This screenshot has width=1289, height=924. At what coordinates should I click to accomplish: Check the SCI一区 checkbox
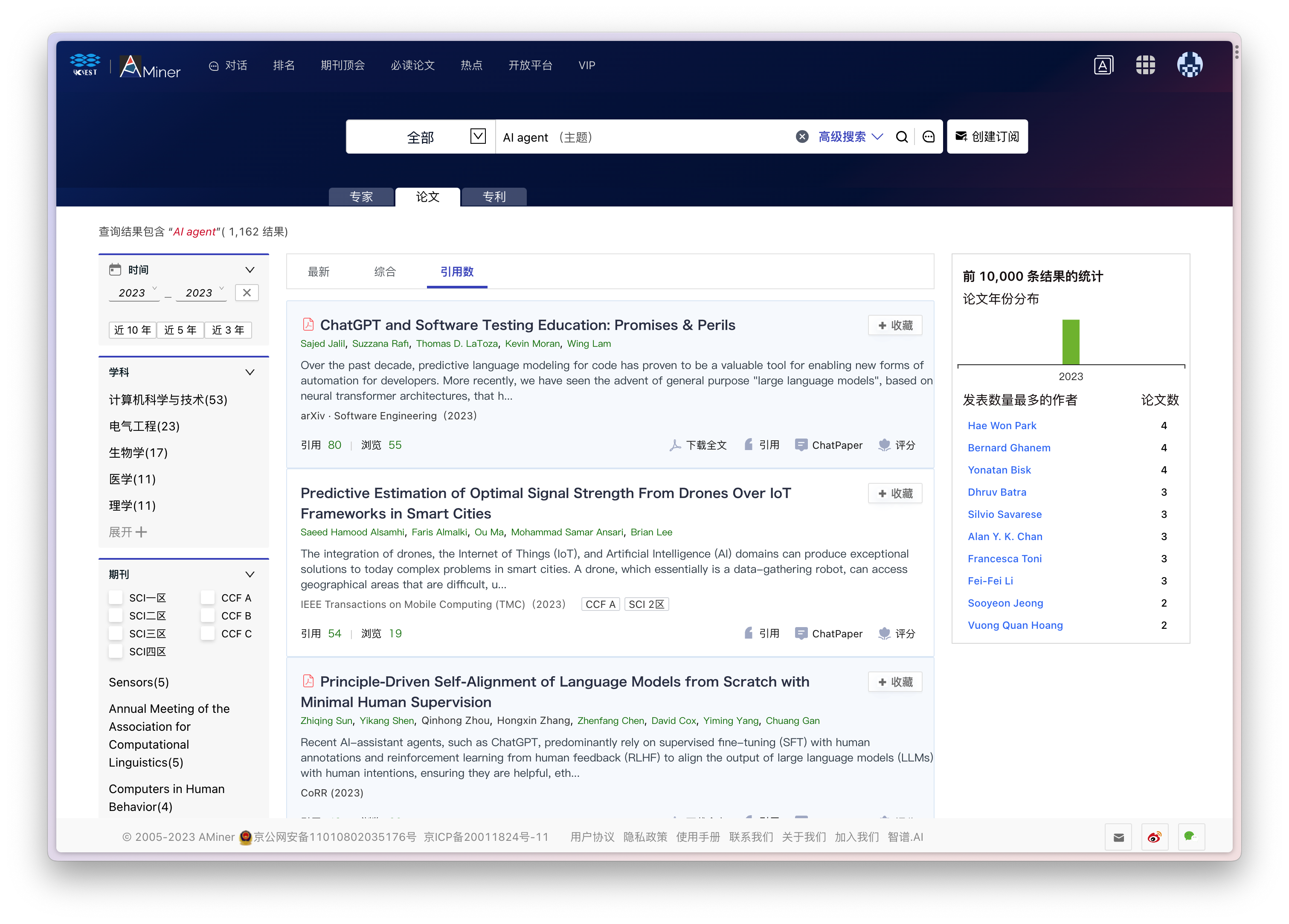click(116, 597)
